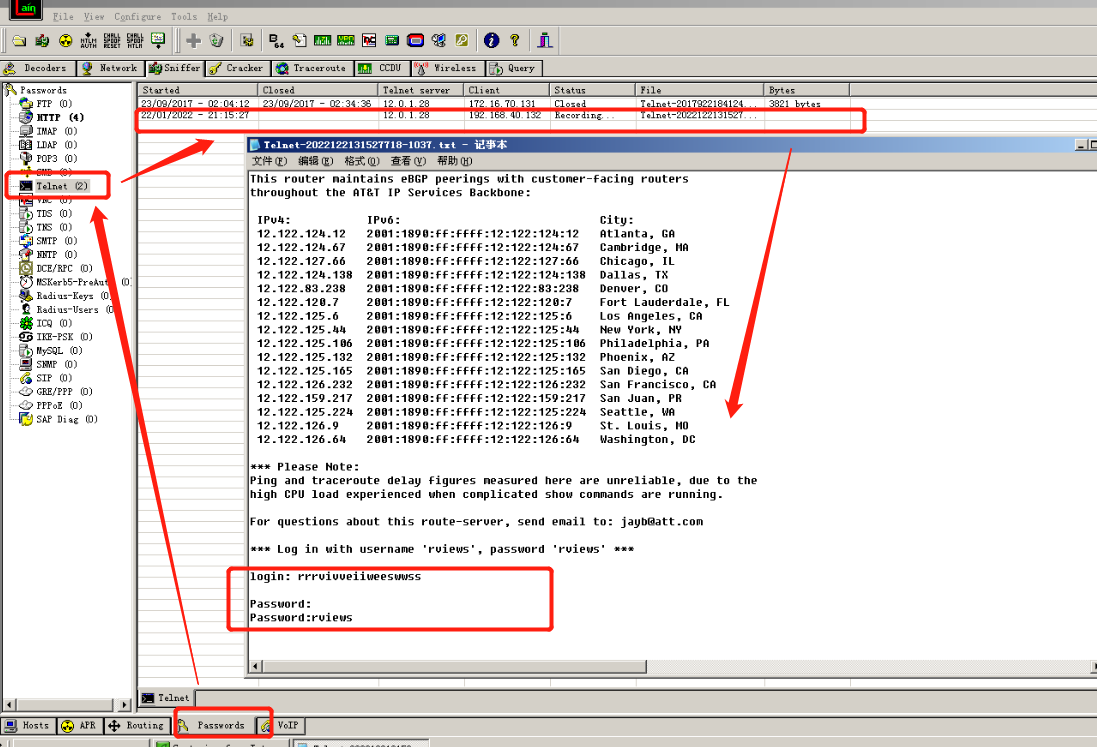Sort by the Bytes column header
1097x747 pixels.
(x=807, y=90)
